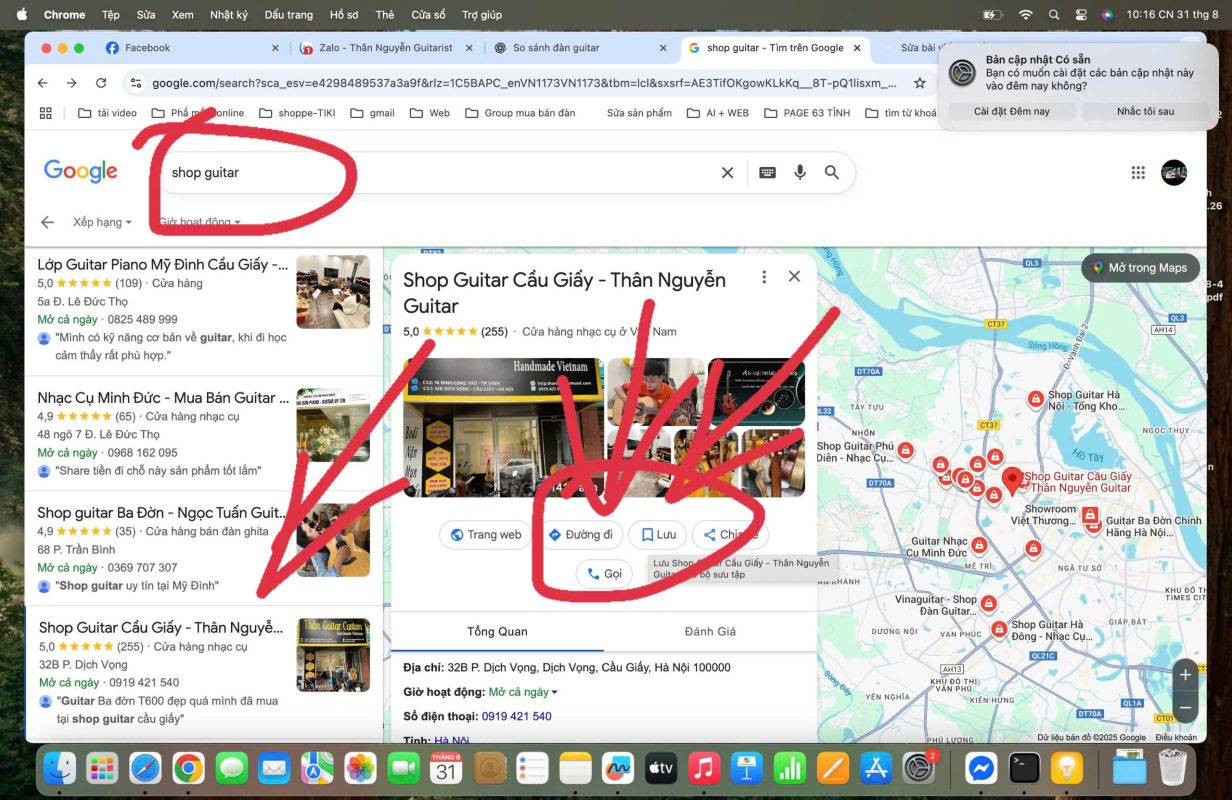This screenshot has width=1232, height=800.
Task: Open the Apple menu
Action: point(22,15)
